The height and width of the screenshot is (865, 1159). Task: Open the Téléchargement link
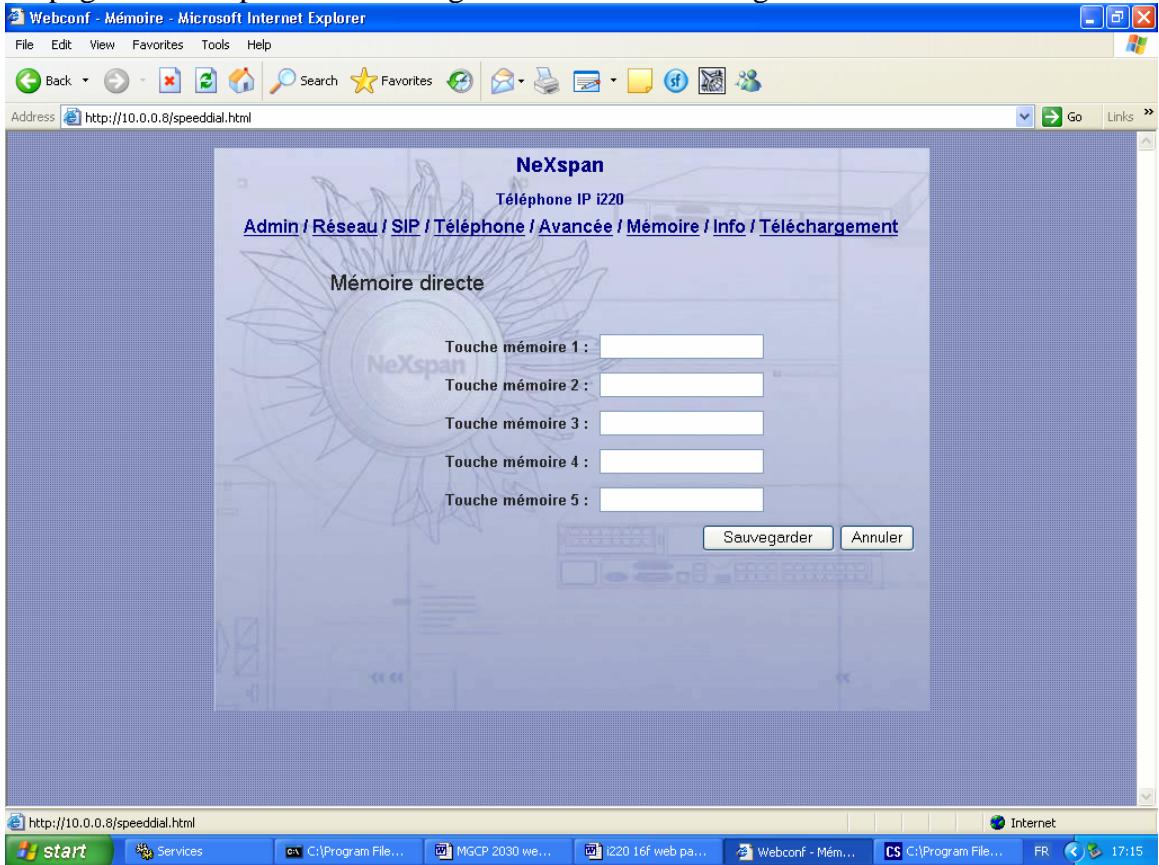828,227
